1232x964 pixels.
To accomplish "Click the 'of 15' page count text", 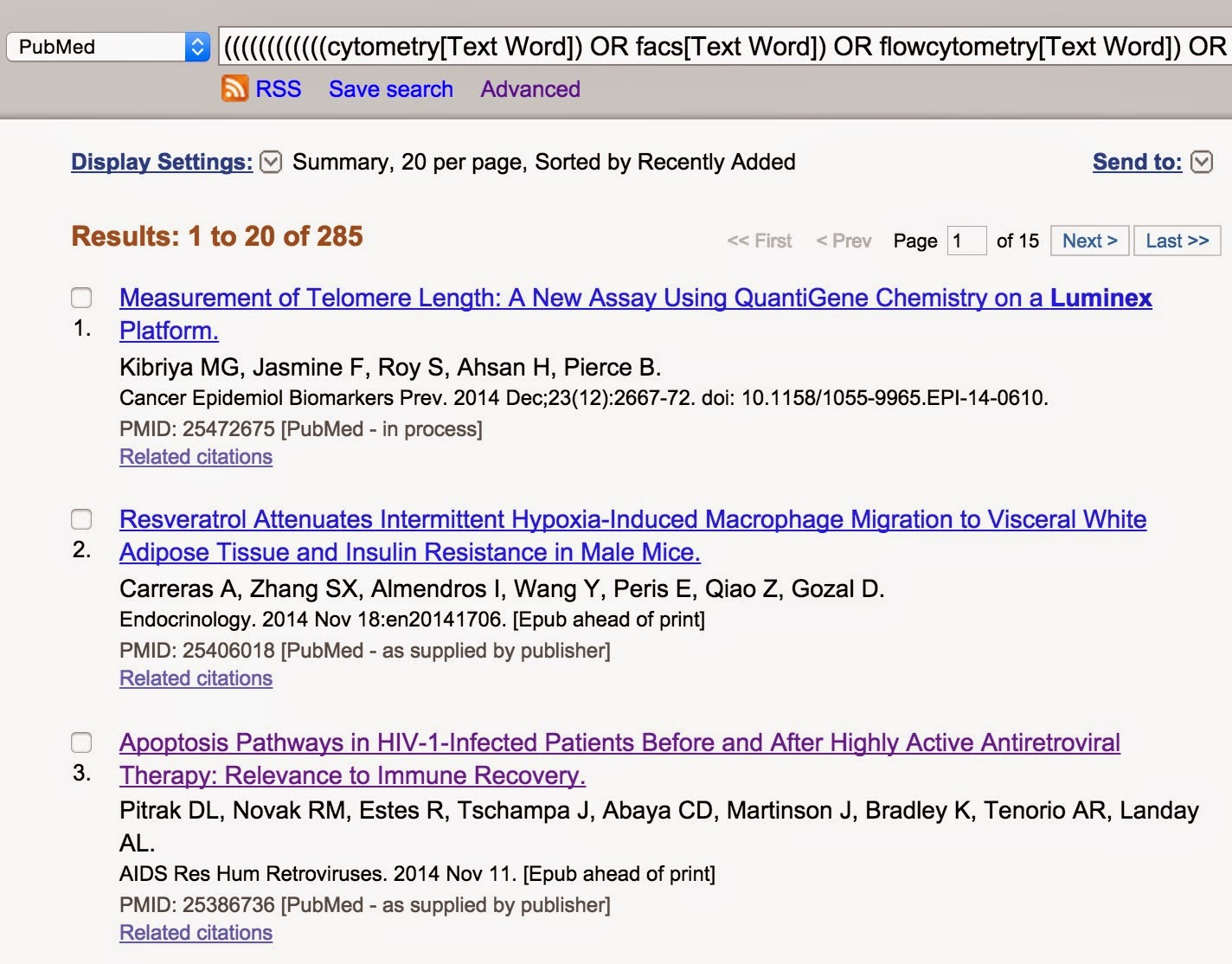I will [x=1017, y=241].
